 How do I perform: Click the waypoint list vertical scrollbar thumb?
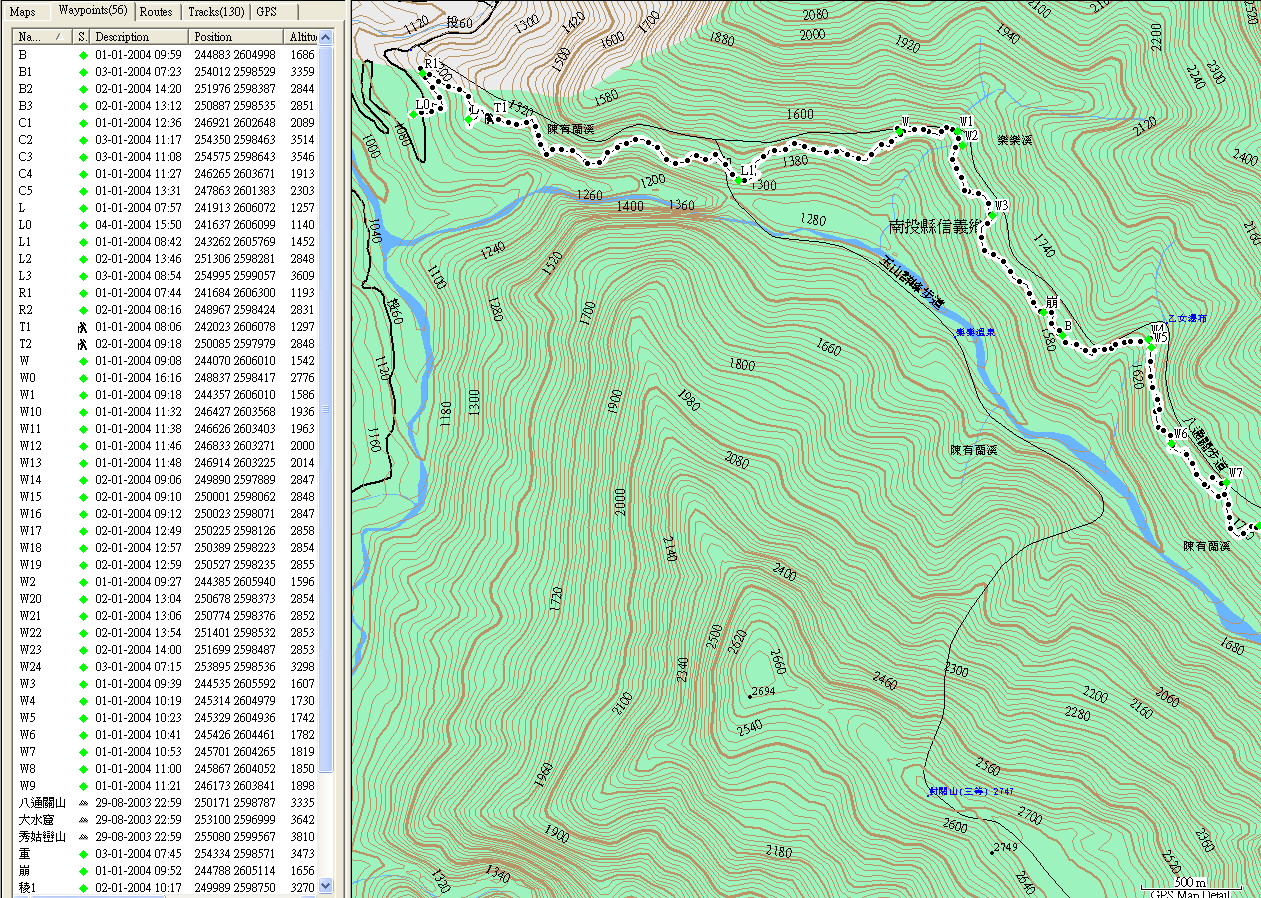[326, 408]
